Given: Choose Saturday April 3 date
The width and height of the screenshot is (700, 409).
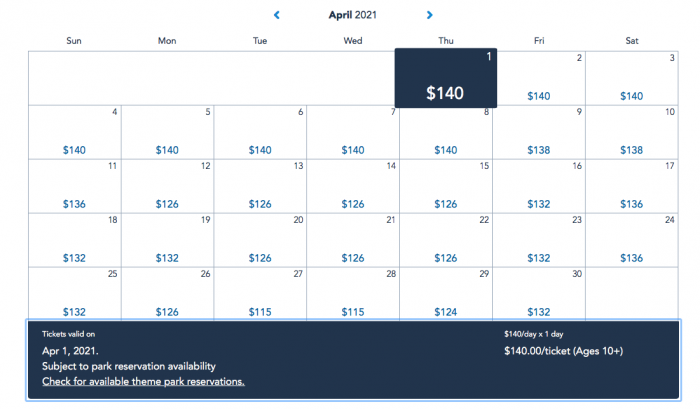Looking at the screenshot, I should (x=632, y=78).
